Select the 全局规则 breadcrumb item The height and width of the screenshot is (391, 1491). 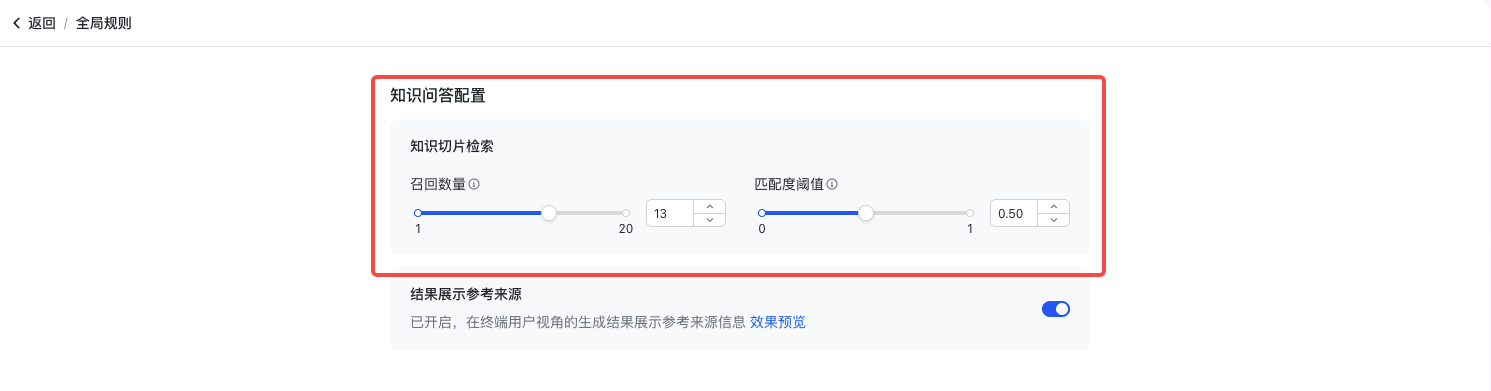tap(104, 23)
